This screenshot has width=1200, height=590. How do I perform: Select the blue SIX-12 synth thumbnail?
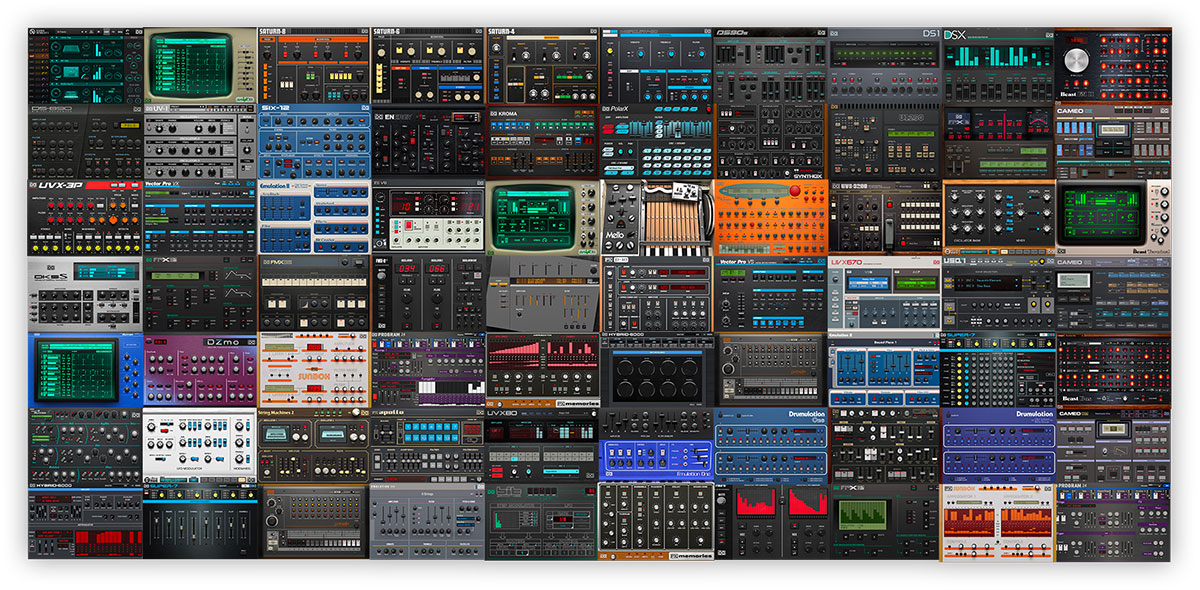pyautogui.click(x=314, y=140)
